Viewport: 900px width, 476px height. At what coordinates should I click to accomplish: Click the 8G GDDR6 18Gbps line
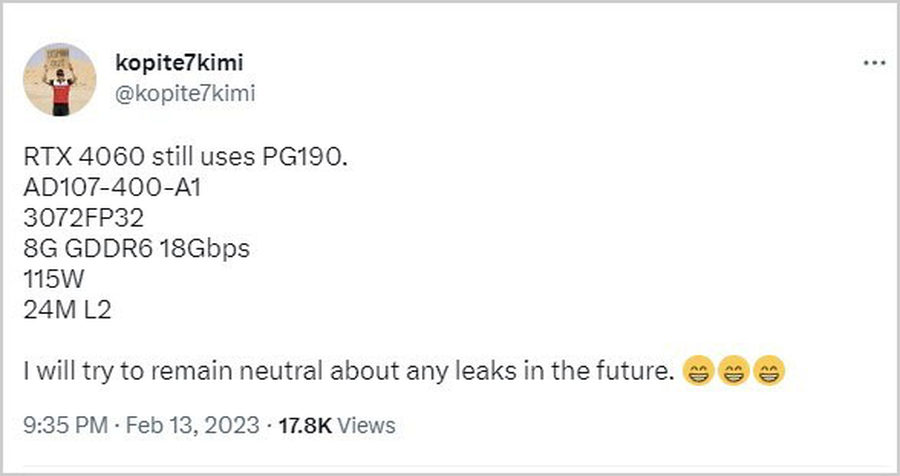click(x=135, y=249)
